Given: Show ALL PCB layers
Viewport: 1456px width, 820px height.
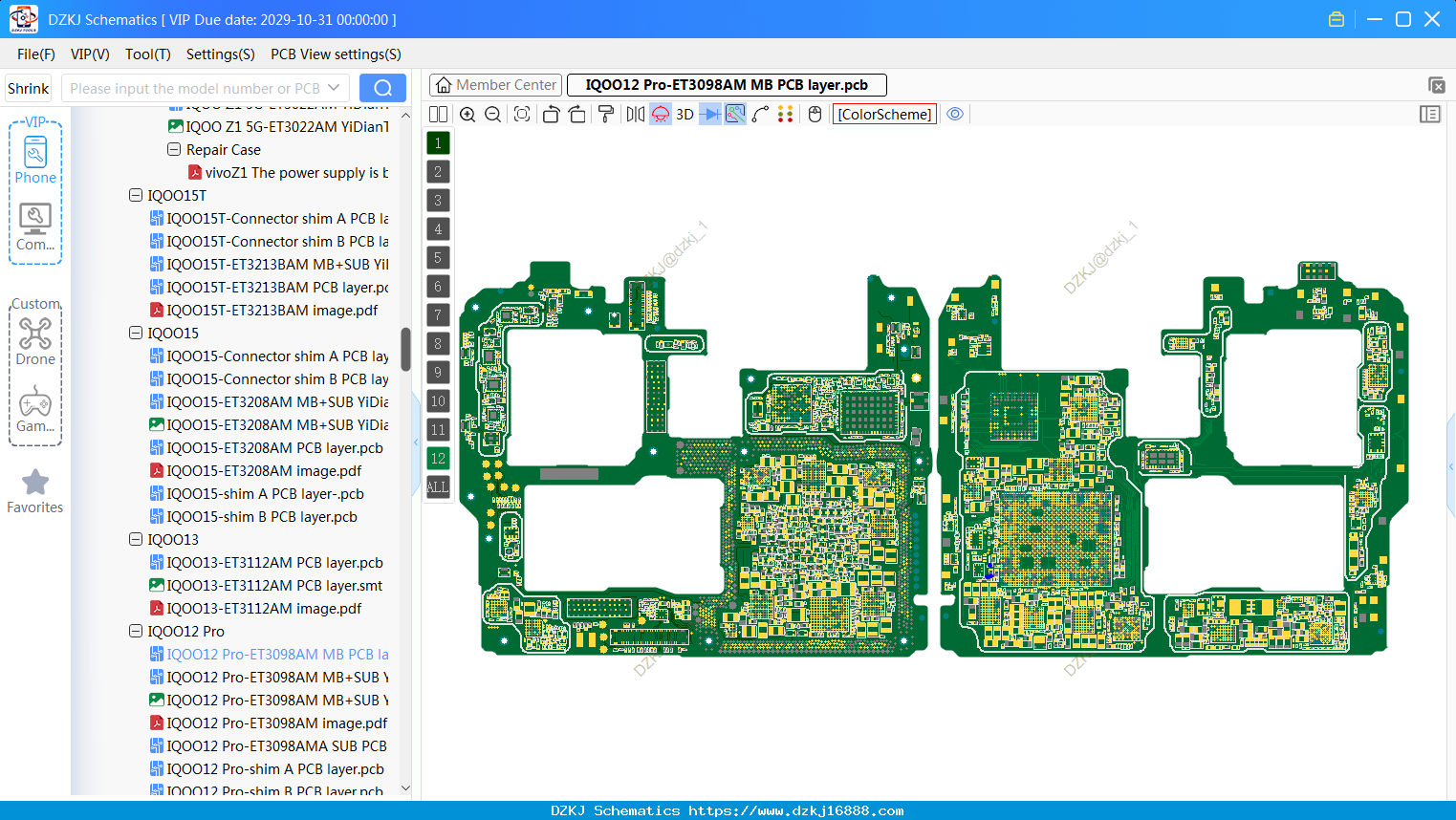Looking at the screenshot, I should point(438,487).
